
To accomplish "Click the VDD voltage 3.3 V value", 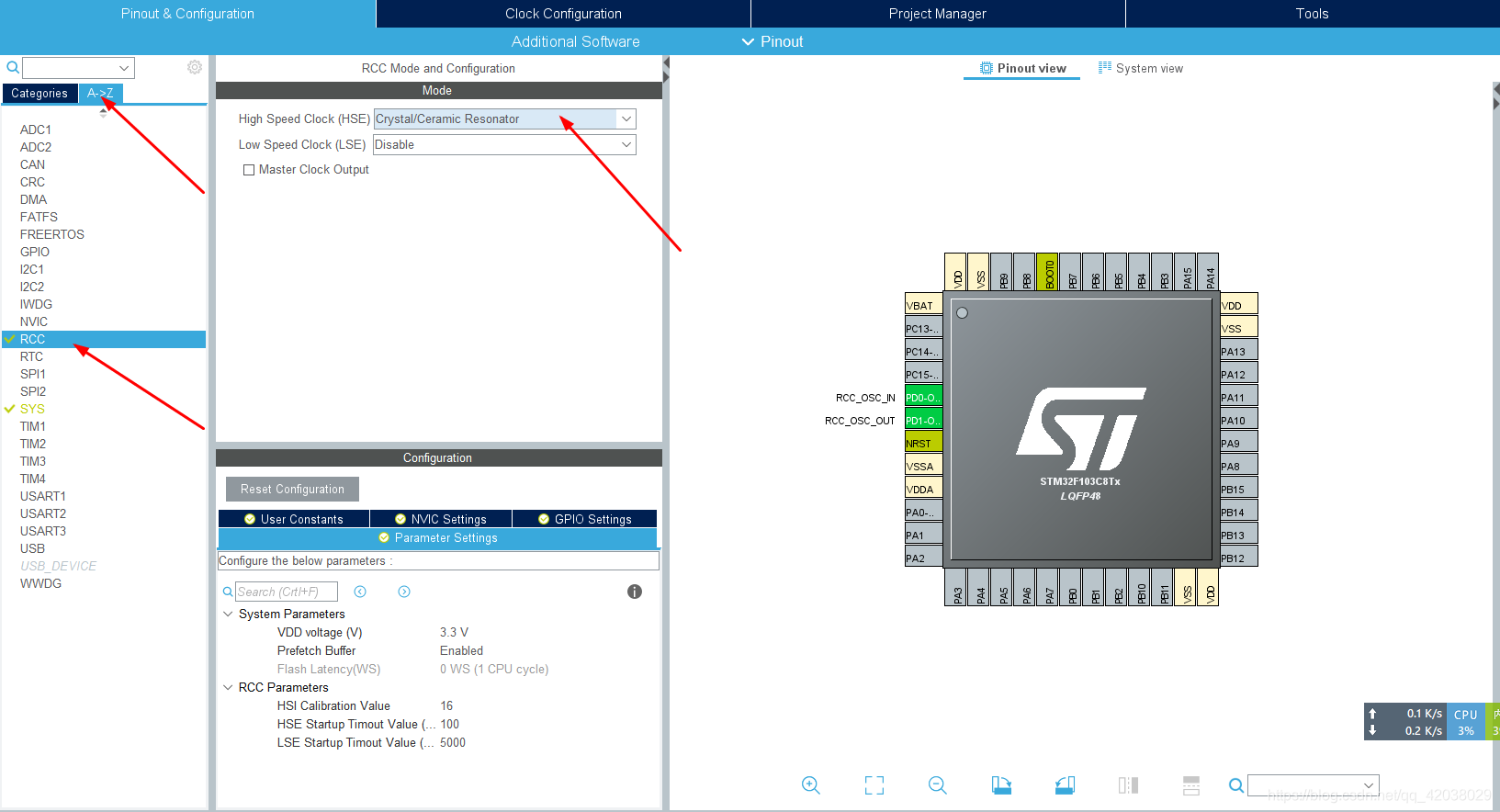I will [454, 632].
